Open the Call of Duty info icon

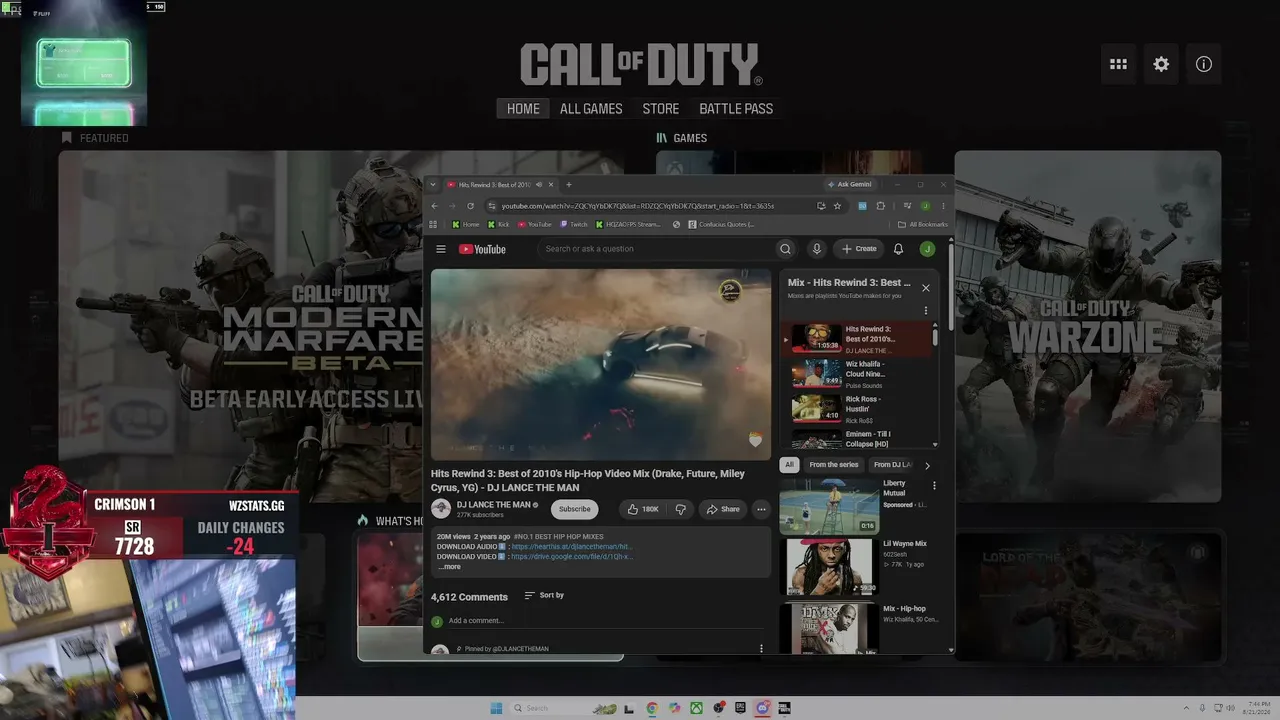click(1204, 64)
